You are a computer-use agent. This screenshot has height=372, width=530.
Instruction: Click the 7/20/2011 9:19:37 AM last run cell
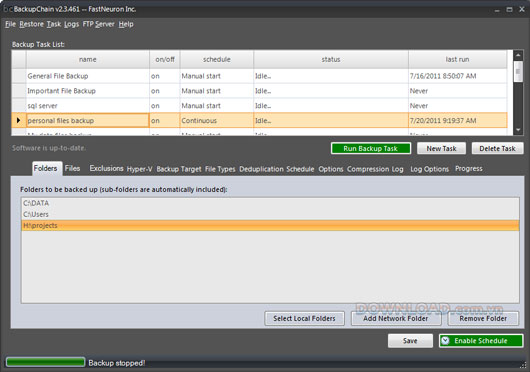tap(458, 121)
